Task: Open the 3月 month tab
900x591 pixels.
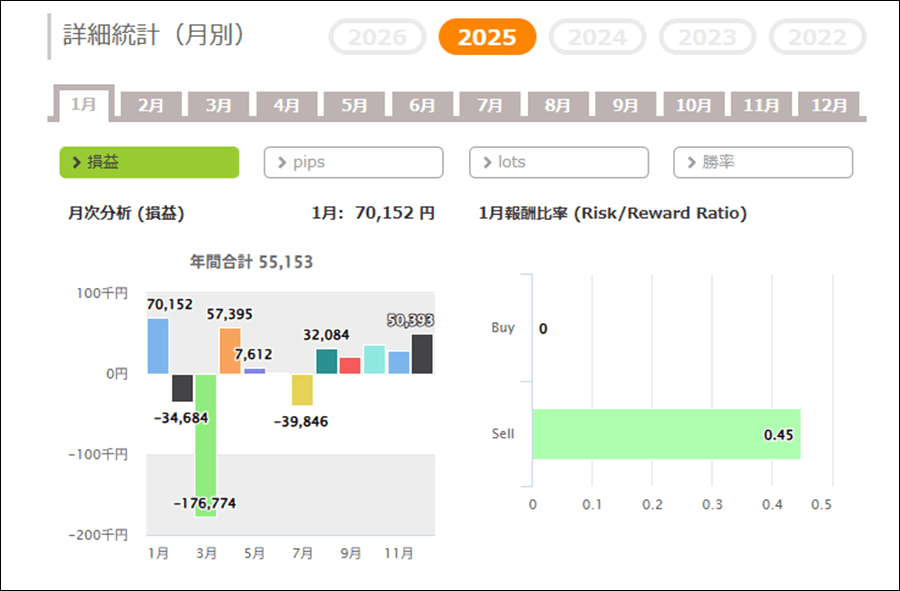Action: coord(219,105)
